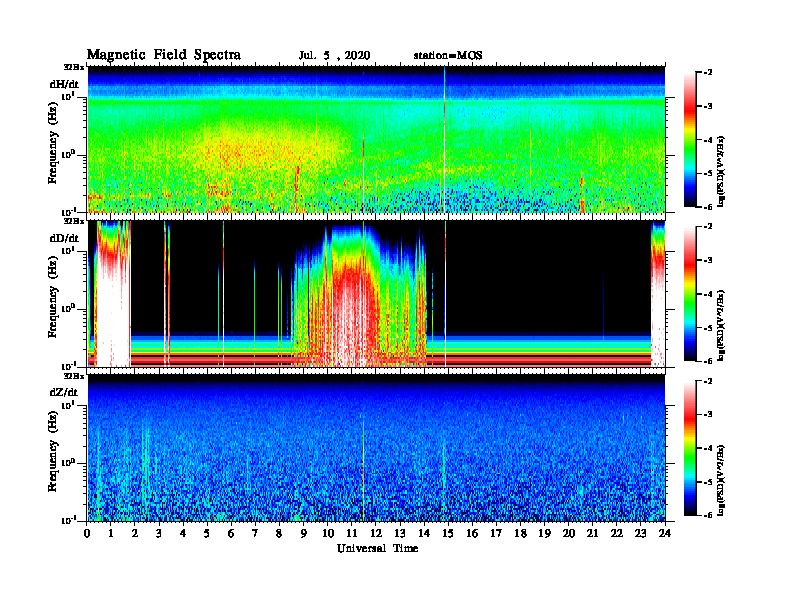Click the 10^1 frequency tick of dD/dt panel
Screen dimensions: 792x612
[68, 250]
